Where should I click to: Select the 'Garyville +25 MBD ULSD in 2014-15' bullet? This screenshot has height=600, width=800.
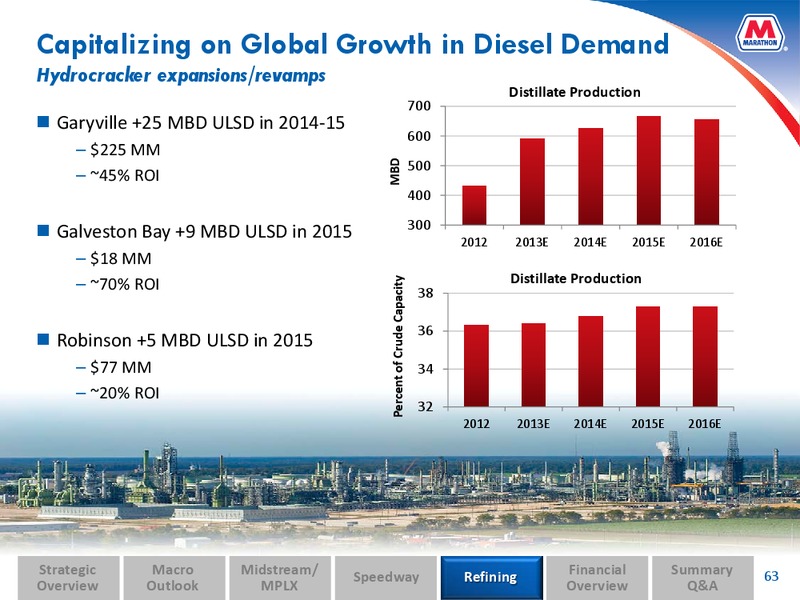pos(201,123)
